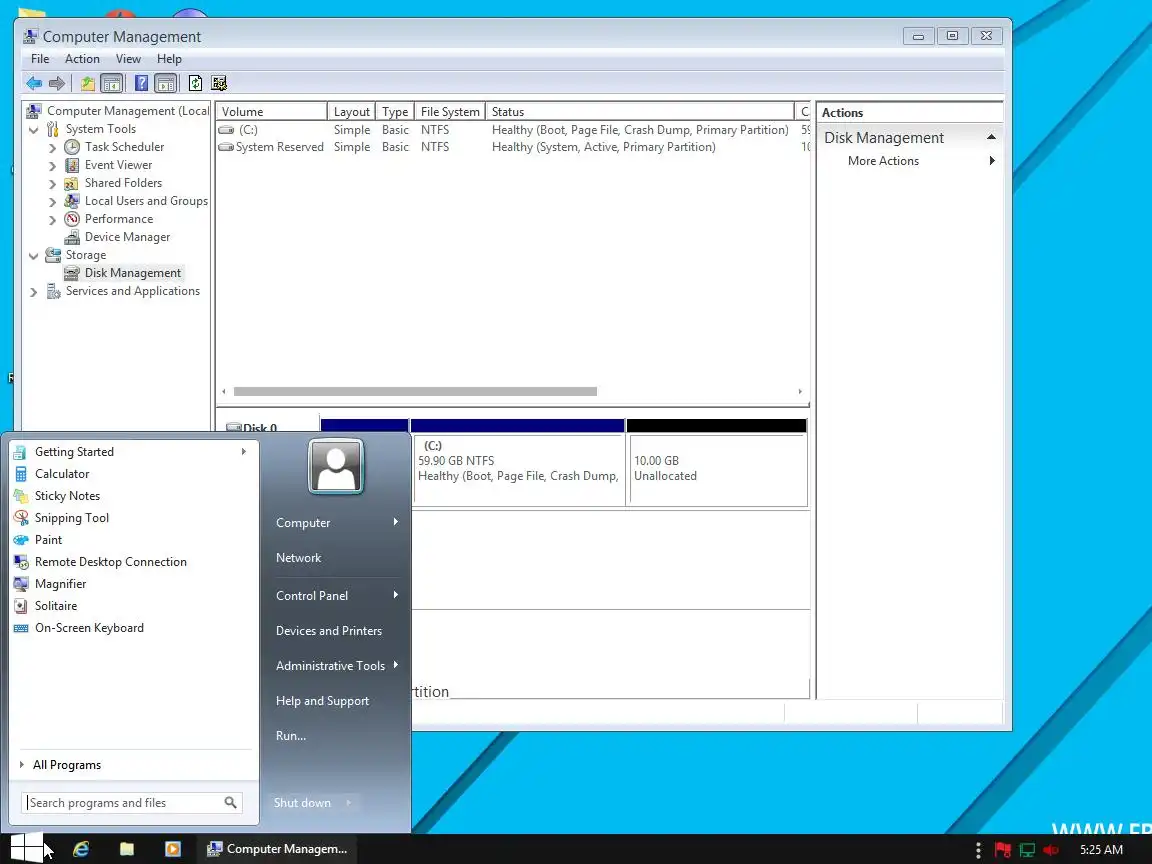Click the blue Help question mark icon

pyautogui.click(x=142, y=84)
